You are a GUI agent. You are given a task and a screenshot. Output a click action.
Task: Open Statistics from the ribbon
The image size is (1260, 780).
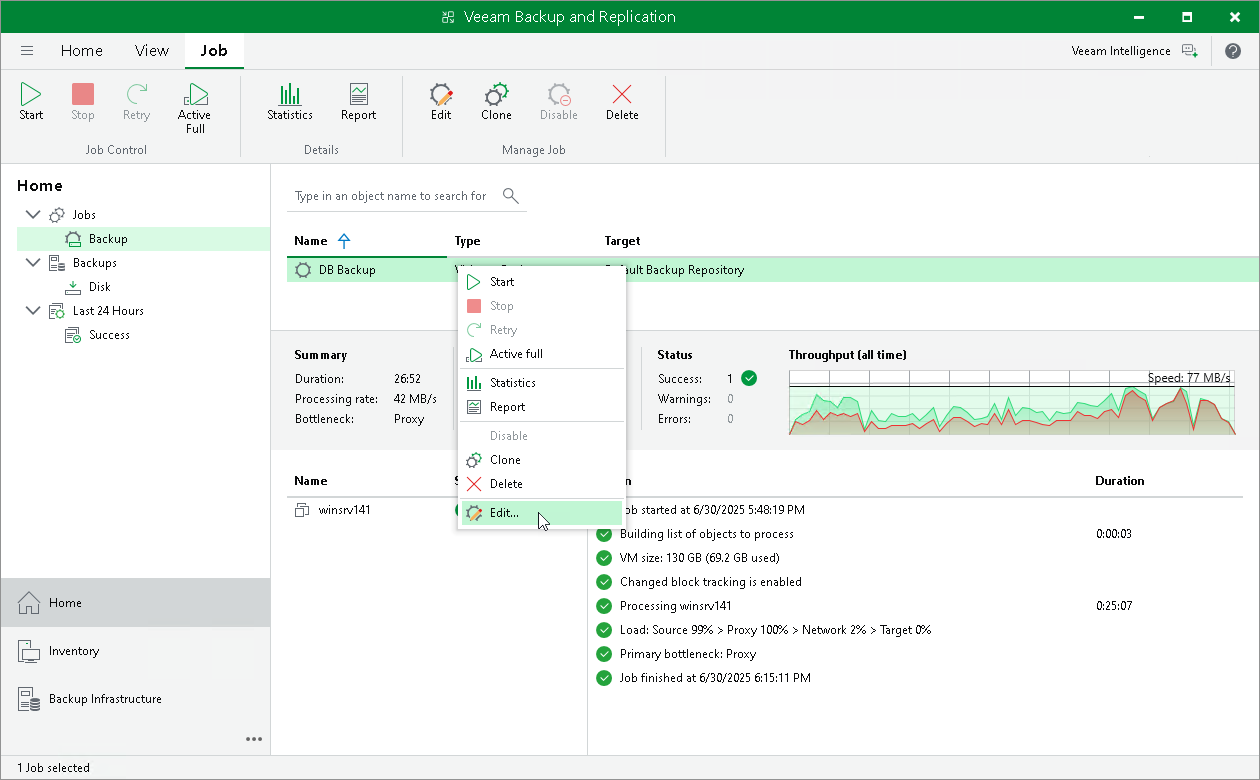tap(290, 103)
